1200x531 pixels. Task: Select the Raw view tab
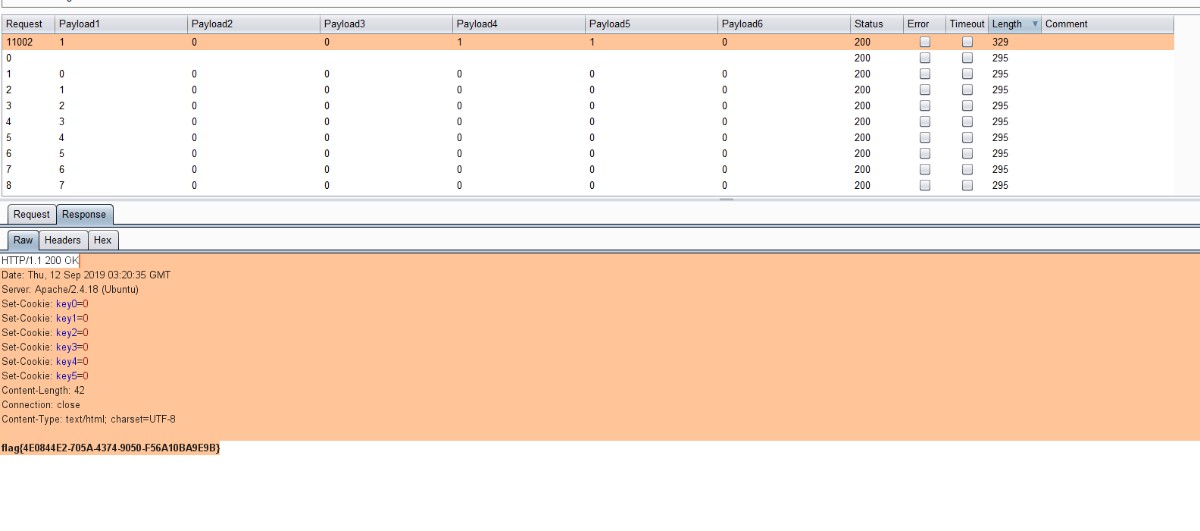click(x=23, y=240)
